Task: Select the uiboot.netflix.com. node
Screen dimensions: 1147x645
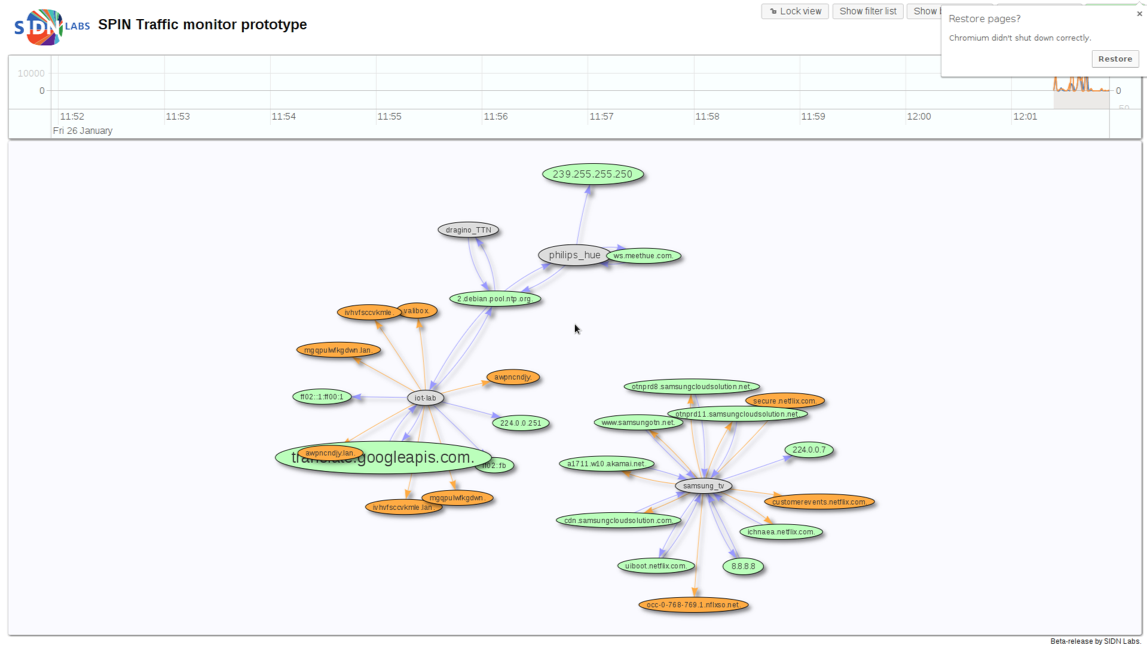Action: pos(655,566)
